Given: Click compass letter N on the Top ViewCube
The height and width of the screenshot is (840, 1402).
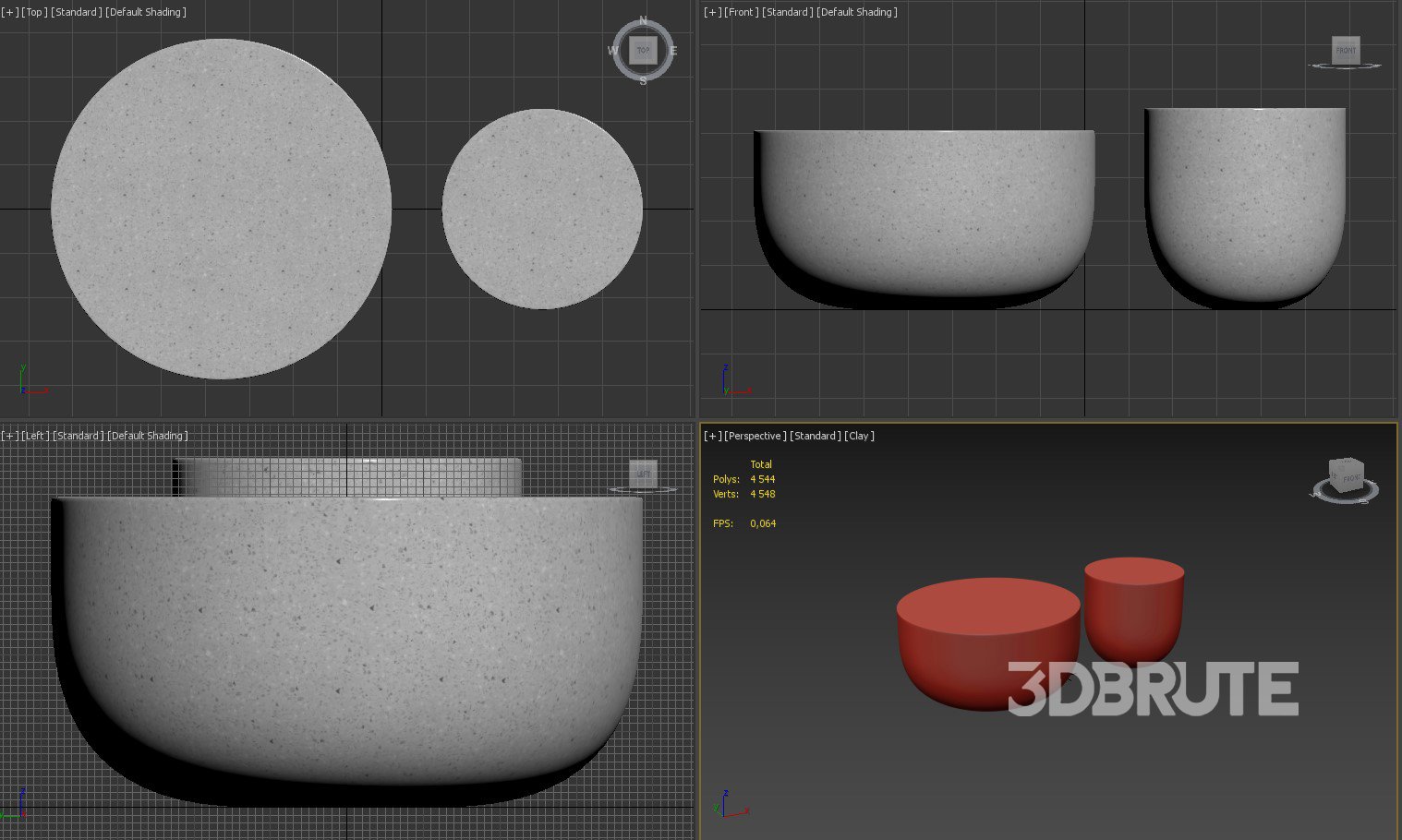Looking at the screenshot, I should tap(643, 22).
